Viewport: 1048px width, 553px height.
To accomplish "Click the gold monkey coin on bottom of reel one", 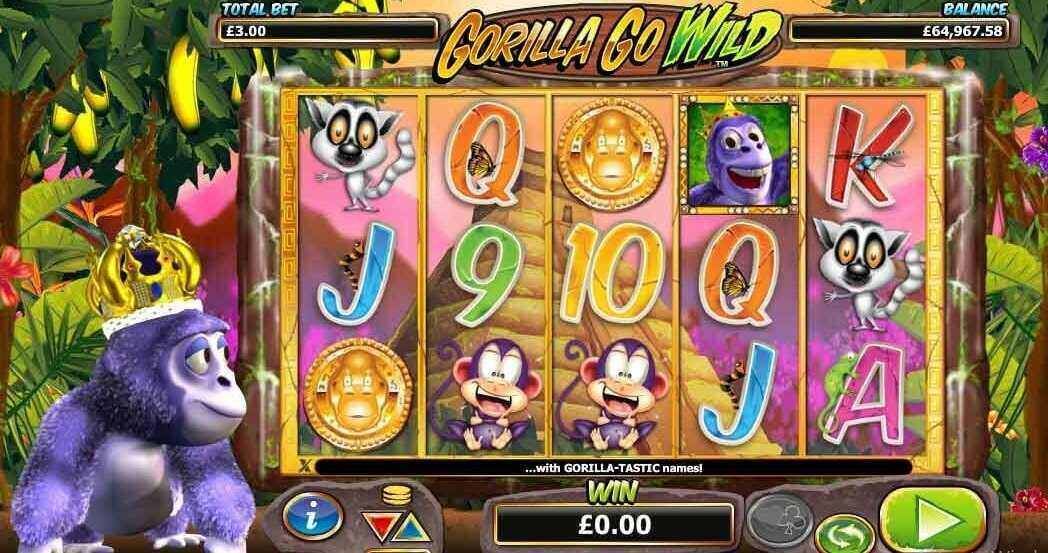I will coord(358,395).
